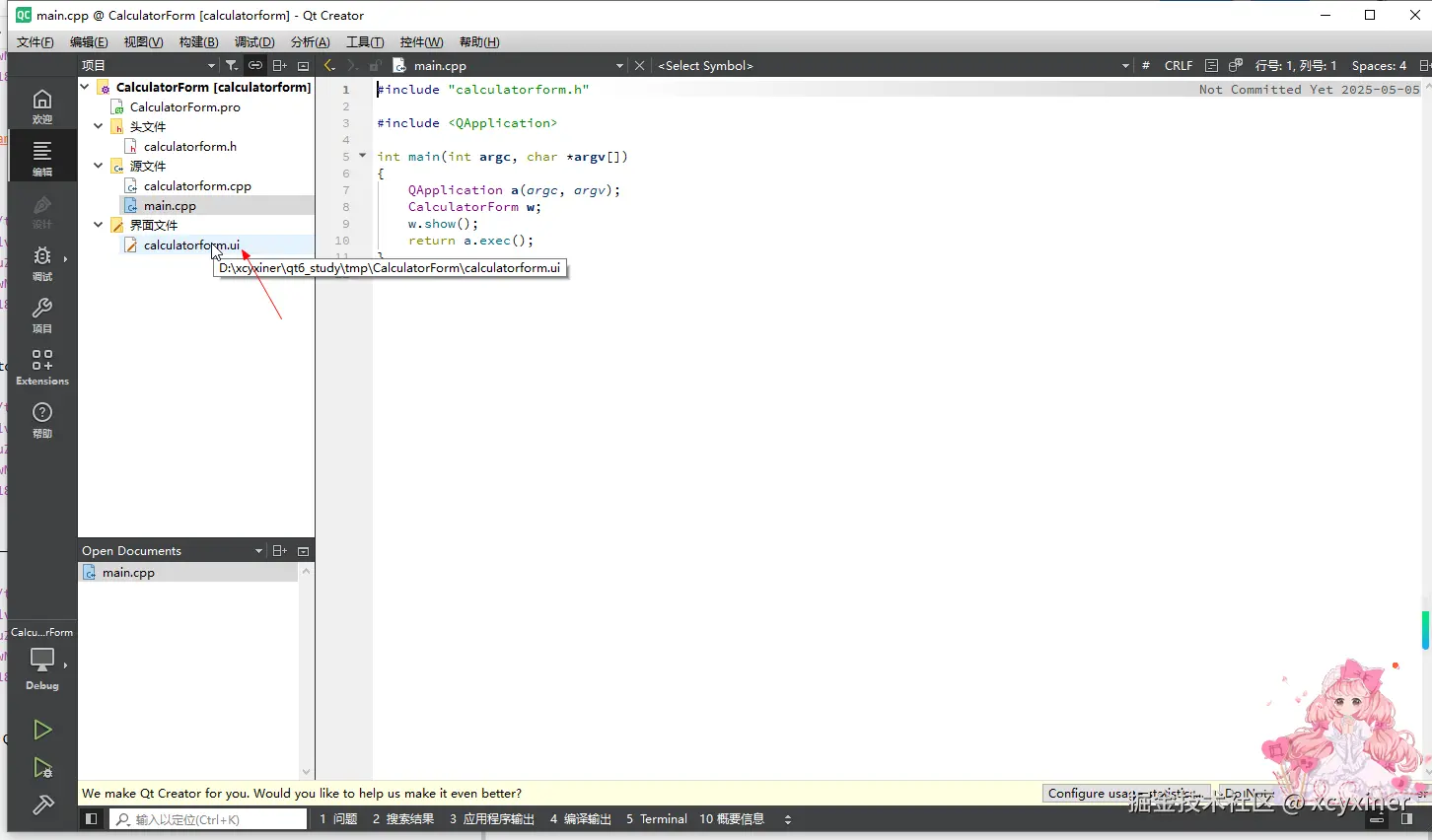
Task: Open the Open Documents view dropdown
Action: pos(173,551)
